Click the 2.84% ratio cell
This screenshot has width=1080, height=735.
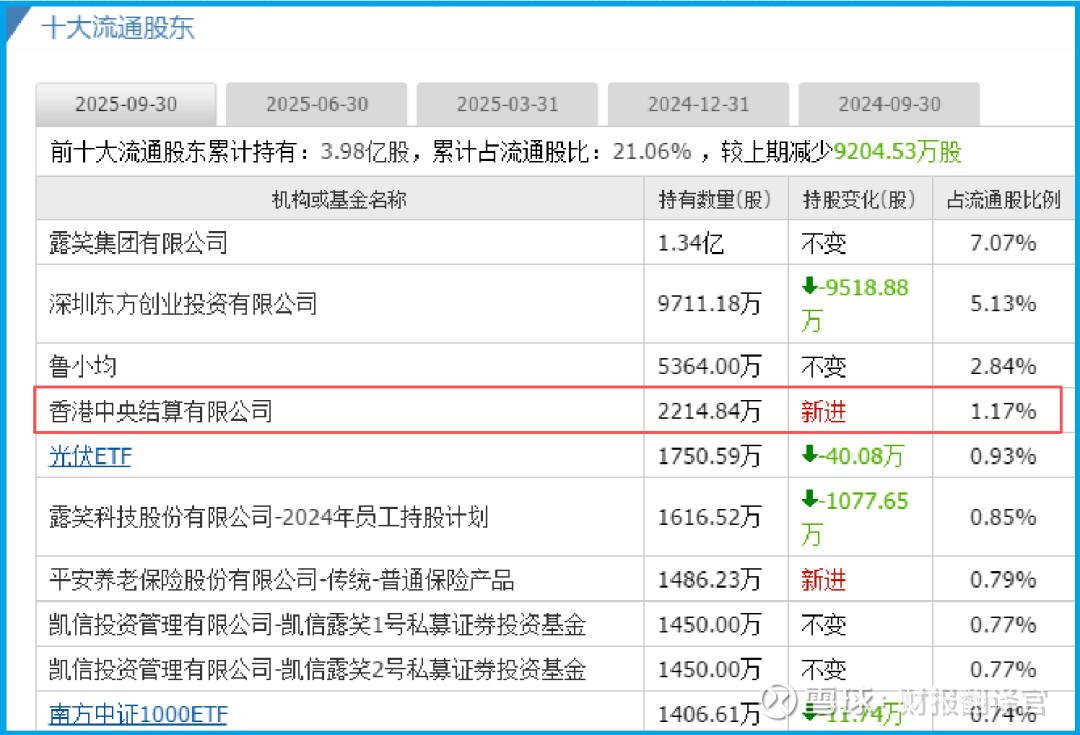coord(1004,366)
